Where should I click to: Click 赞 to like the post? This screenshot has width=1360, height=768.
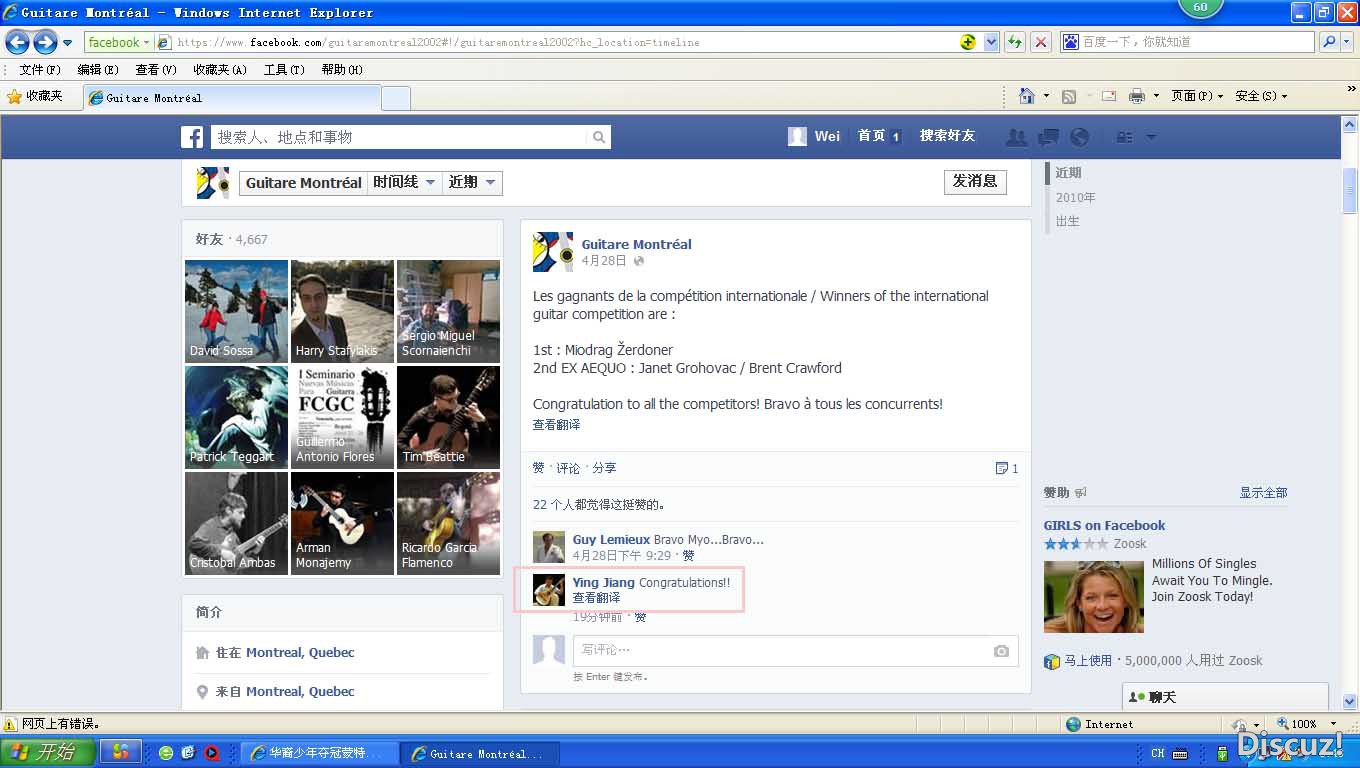(x=539, y=468)
